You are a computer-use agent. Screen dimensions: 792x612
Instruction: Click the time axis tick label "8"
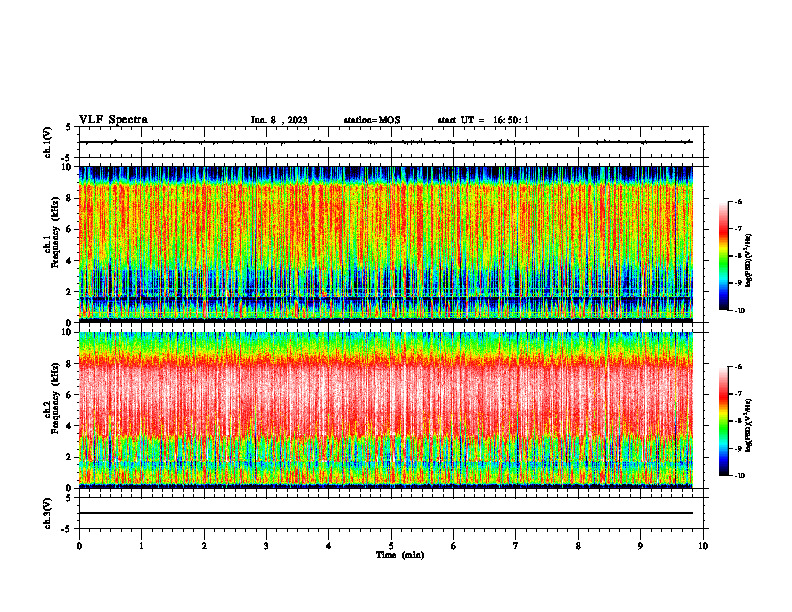578,546
